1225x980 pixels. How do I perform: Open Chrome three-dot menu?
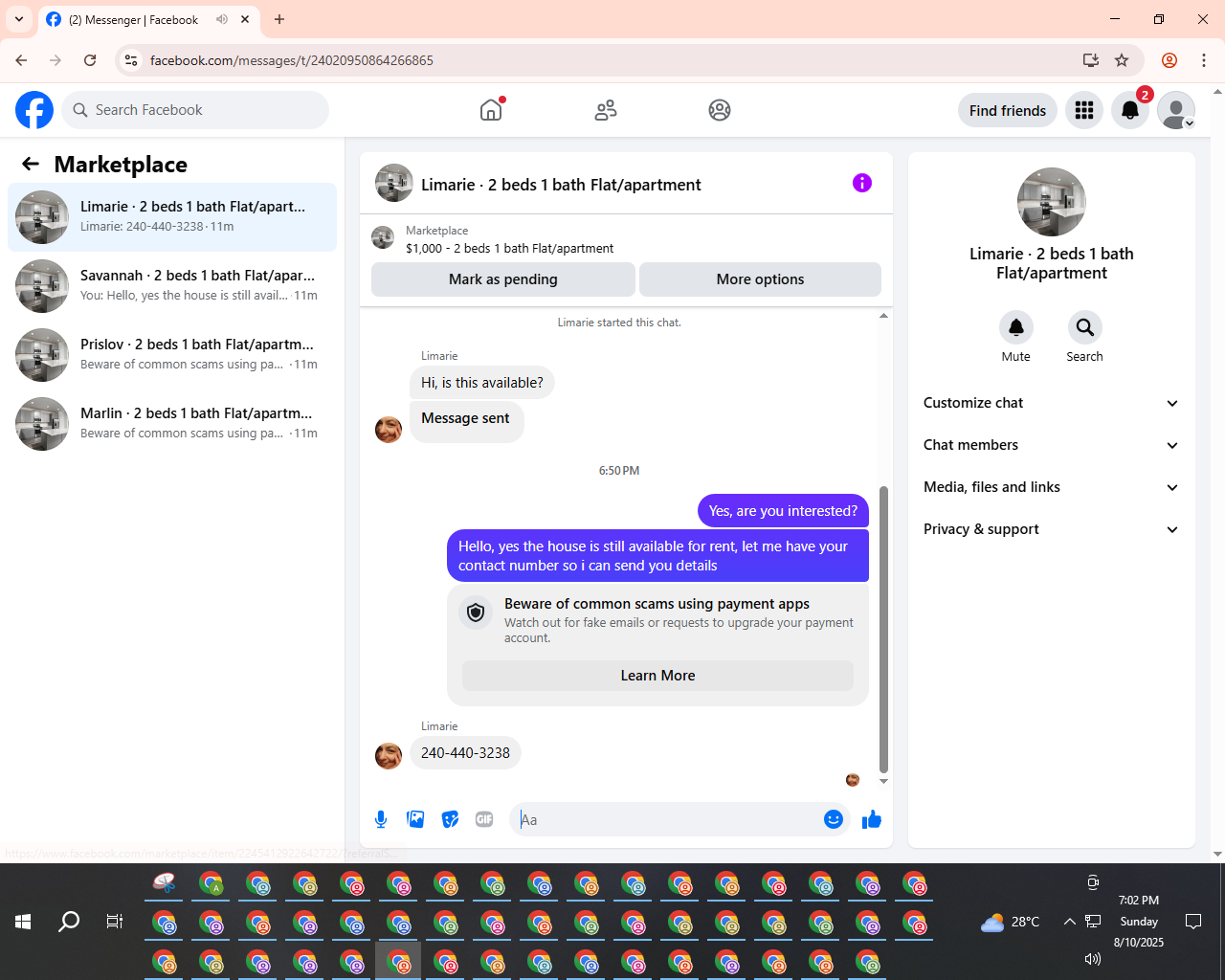click(x=1204, y=60)
